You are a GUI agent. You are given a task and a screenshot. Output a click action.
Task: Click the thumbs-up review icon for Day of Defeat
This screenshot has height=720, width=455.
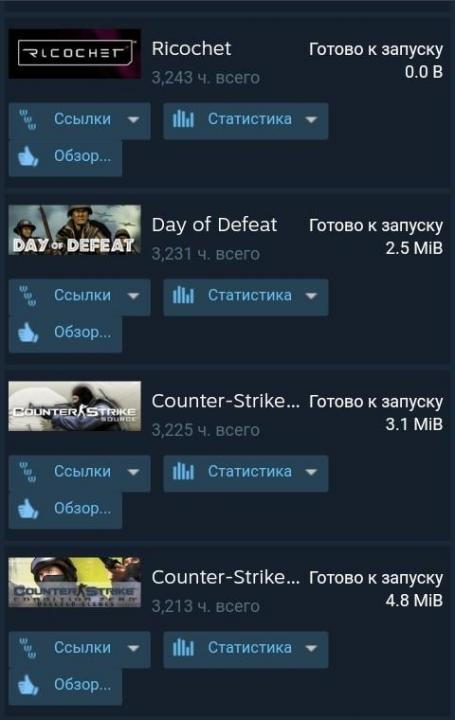[28, 332]
